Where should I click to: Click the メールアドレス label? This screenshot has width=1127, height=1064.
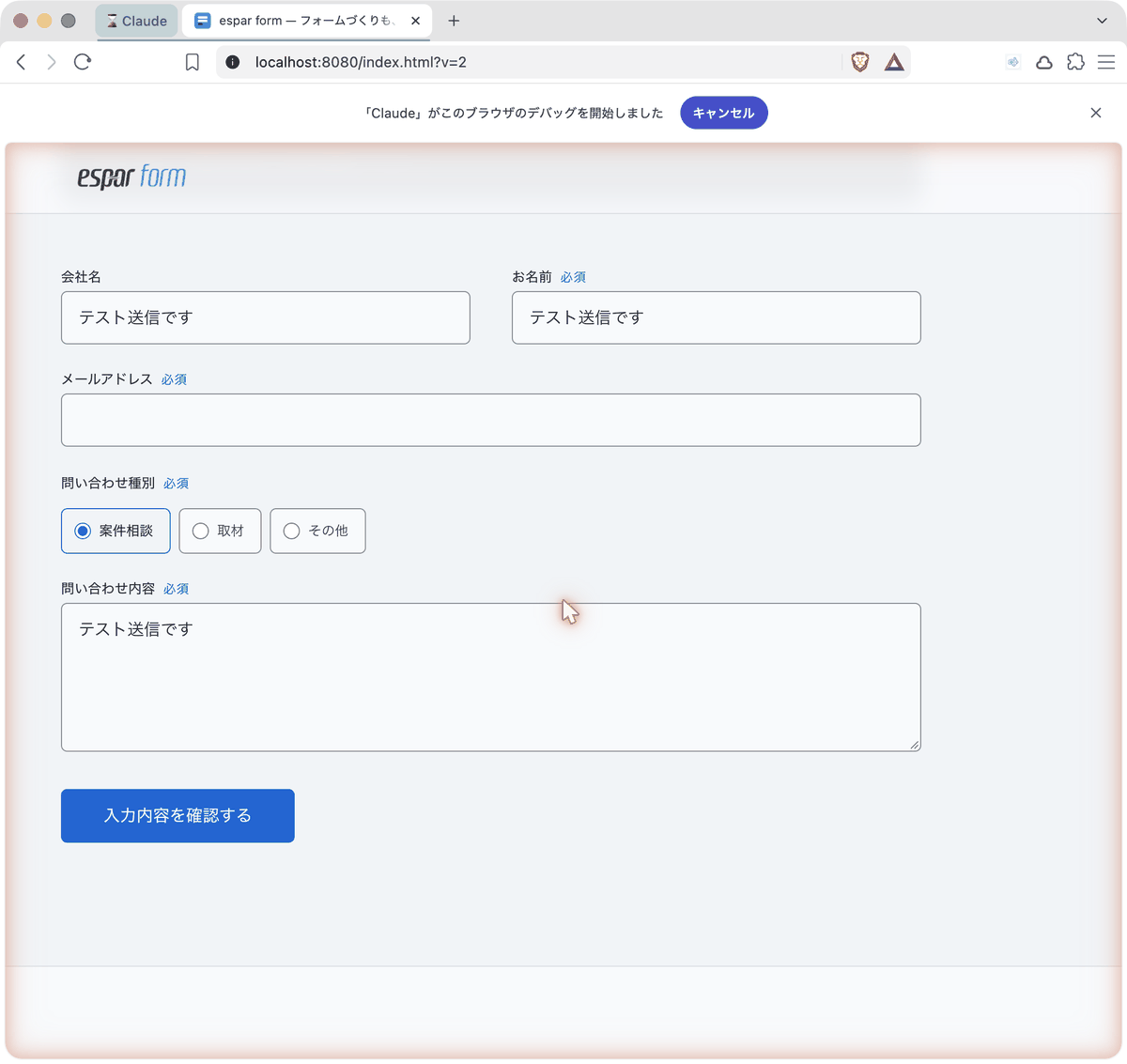(107, 379)
